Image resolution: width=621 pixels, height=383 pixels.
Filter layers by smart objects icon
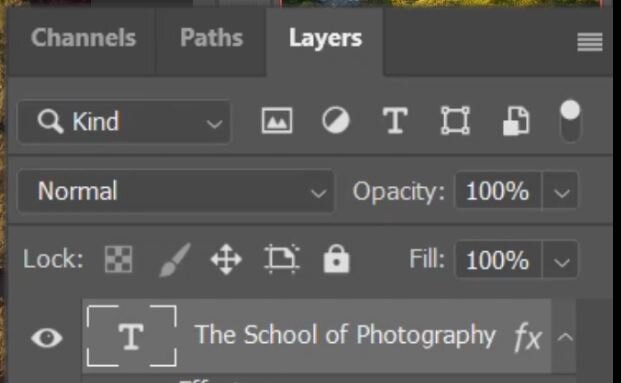516,121
